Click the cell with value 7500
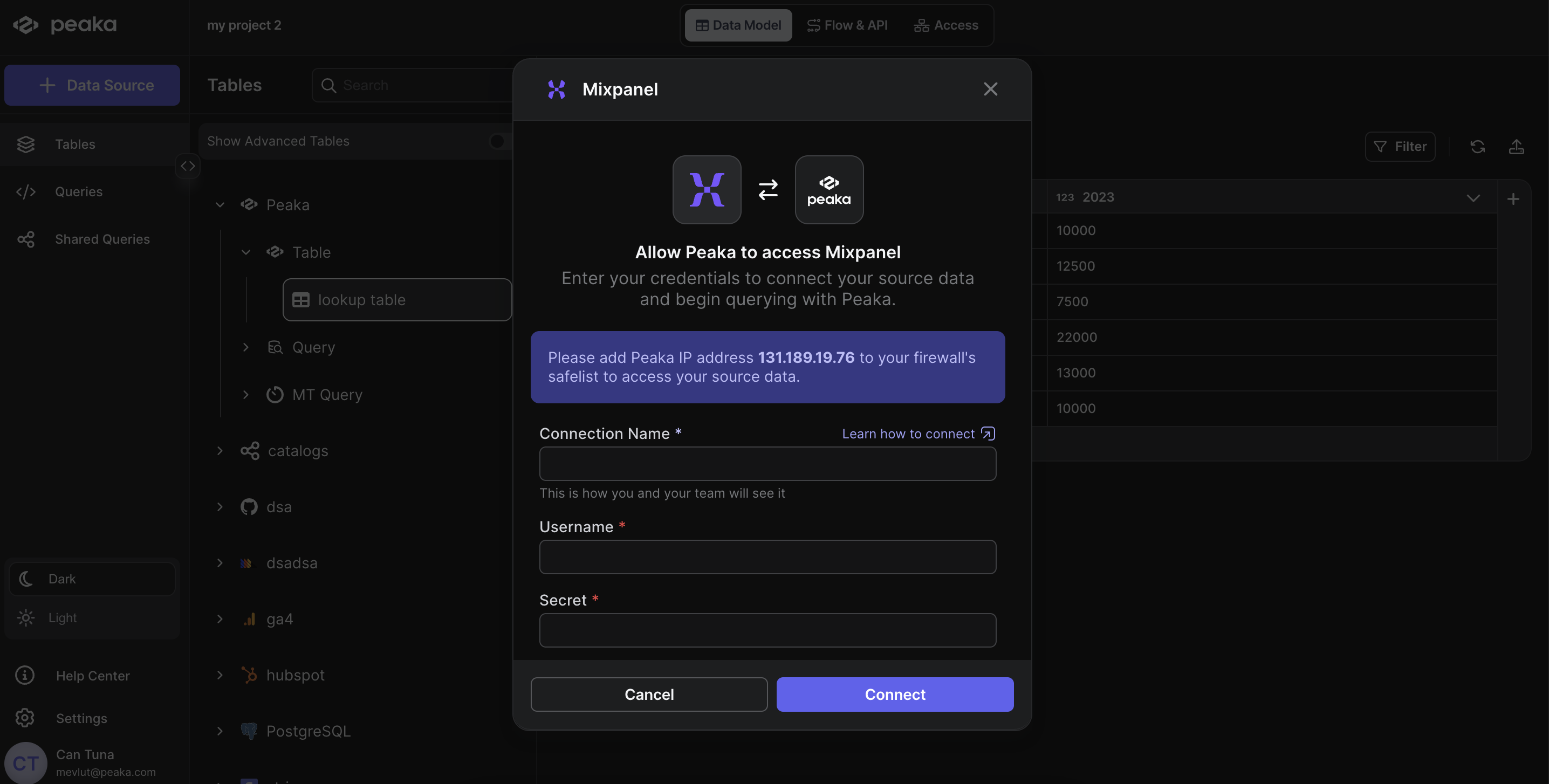 pyautogui.click(x=1271, y=302)
